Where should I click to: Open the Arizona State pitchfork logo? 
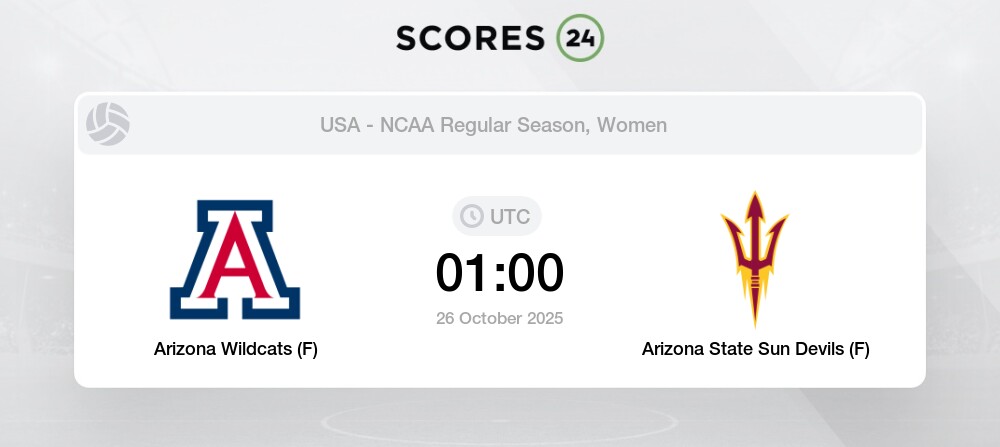(755, 257)
